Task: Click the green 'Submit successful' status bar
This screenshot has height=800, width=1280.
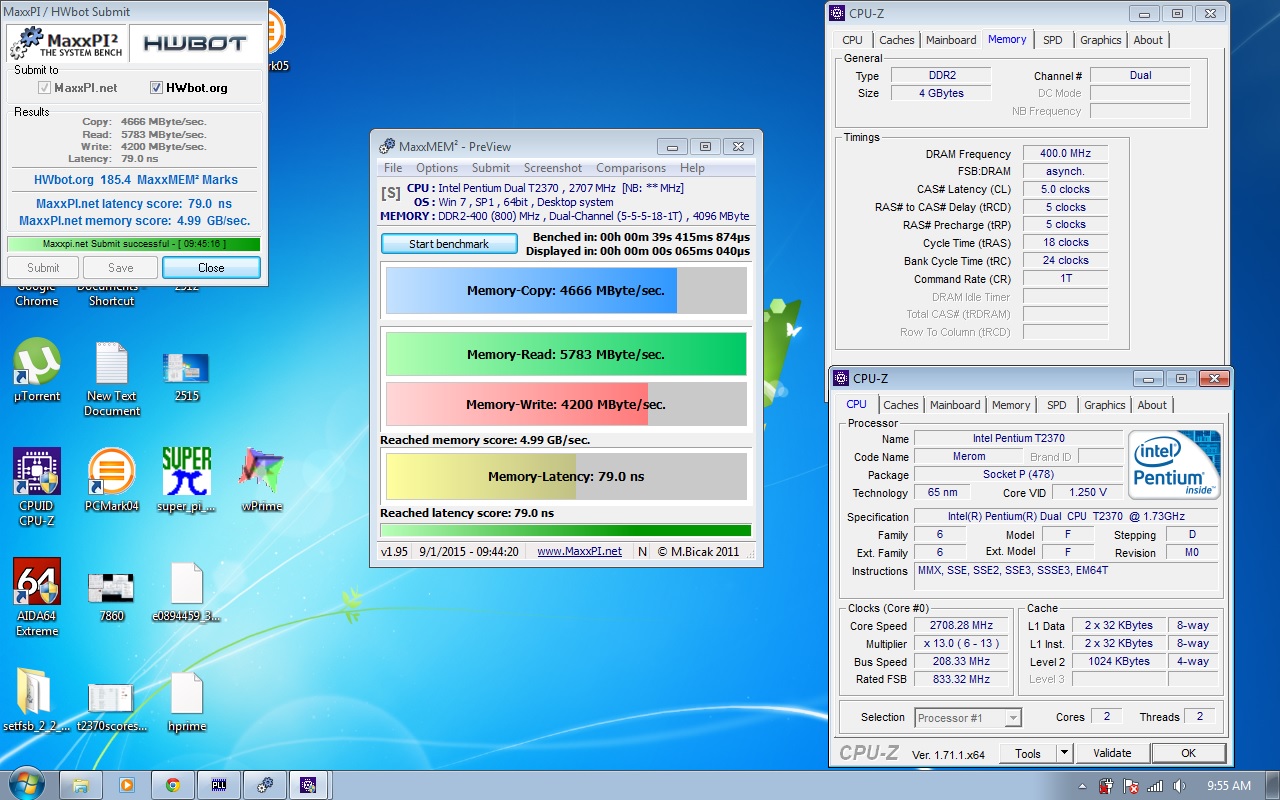Action: [x=134, y=244]
